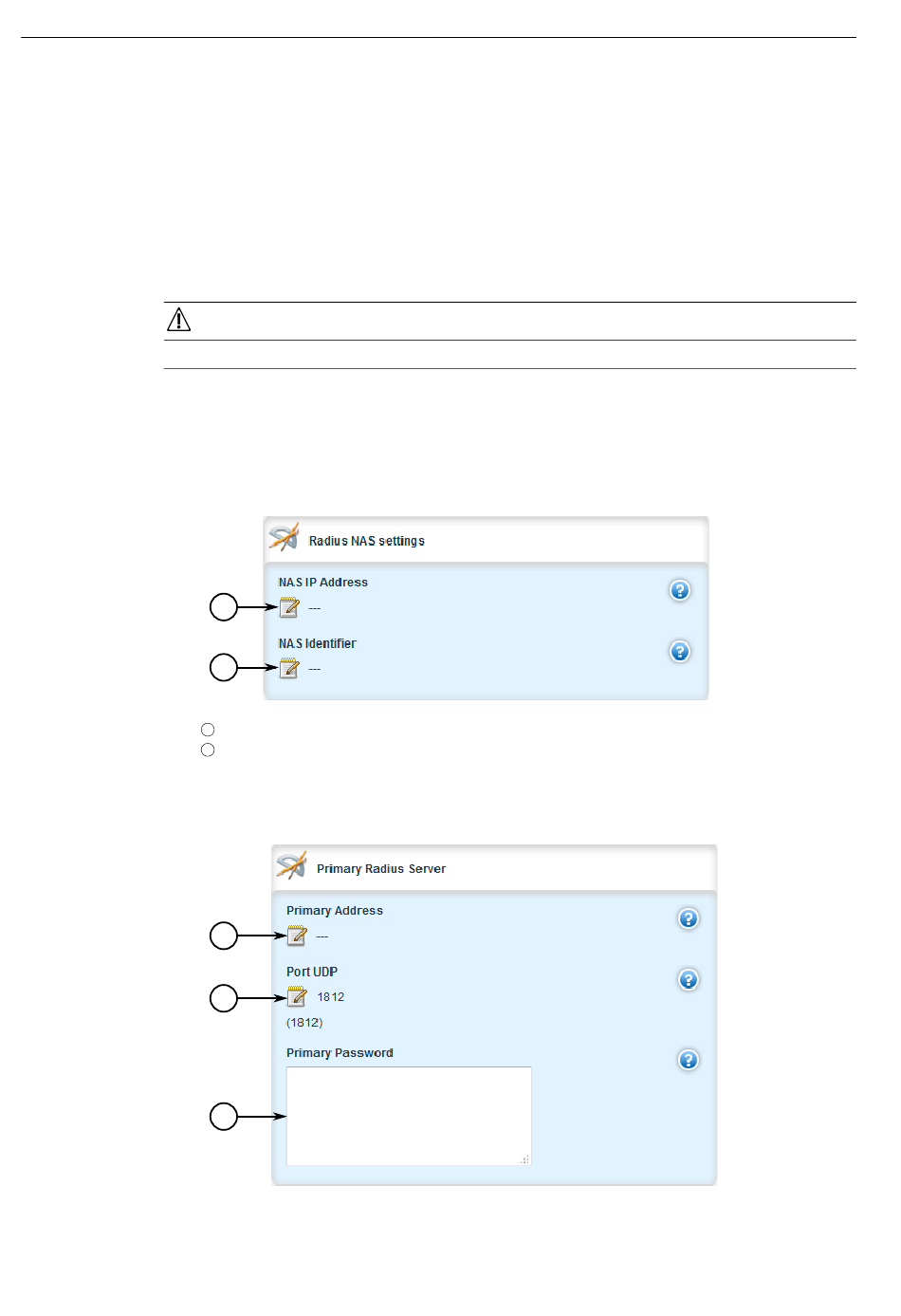Edit the NAS Identifier value
Image resolution: width=901 pixels, height=1316 pixels.
coord(289,669)
